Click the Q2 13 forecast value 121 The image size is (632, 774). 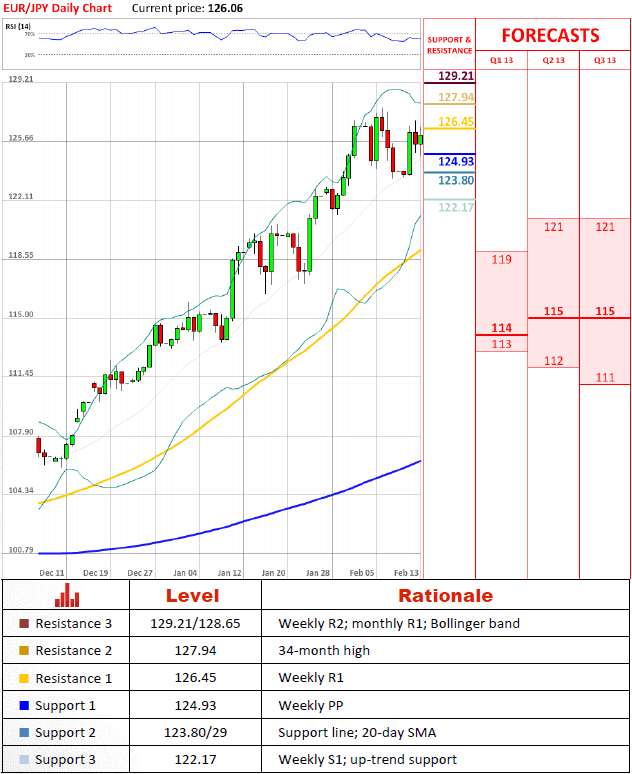[553, 227]
